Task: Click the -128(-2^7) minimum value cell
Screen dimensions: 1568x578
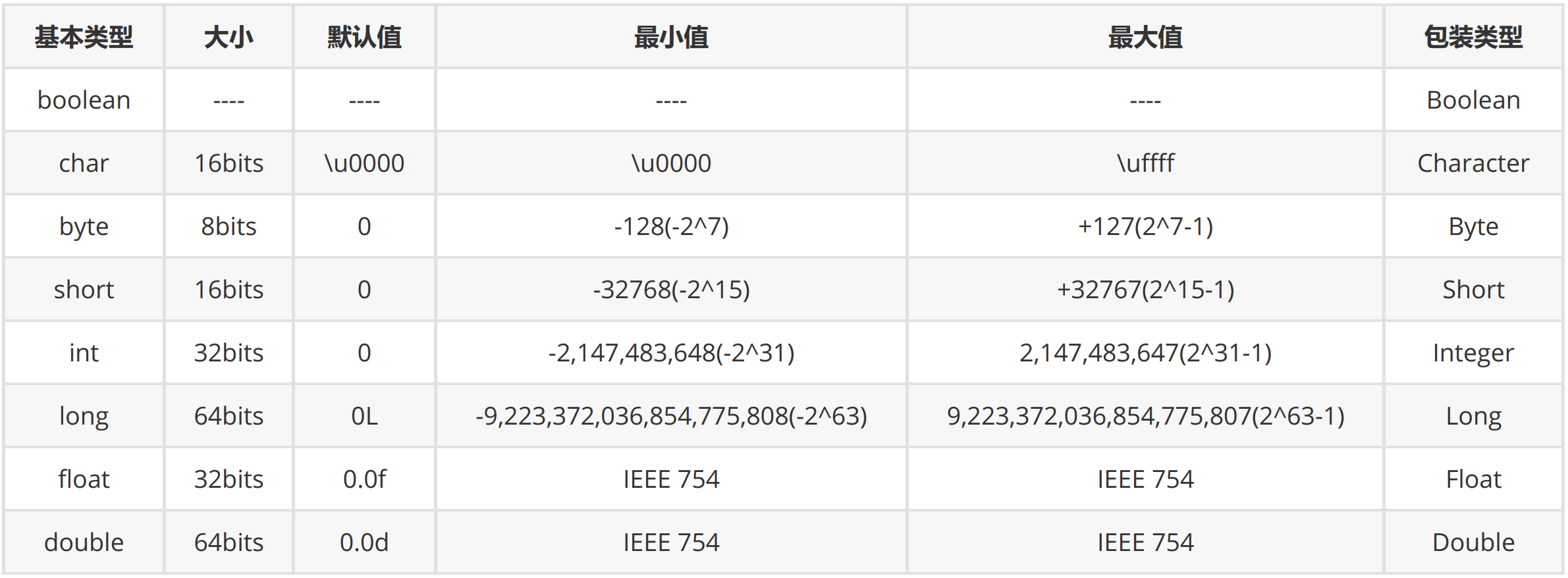Action: click(x=671, y=226)
